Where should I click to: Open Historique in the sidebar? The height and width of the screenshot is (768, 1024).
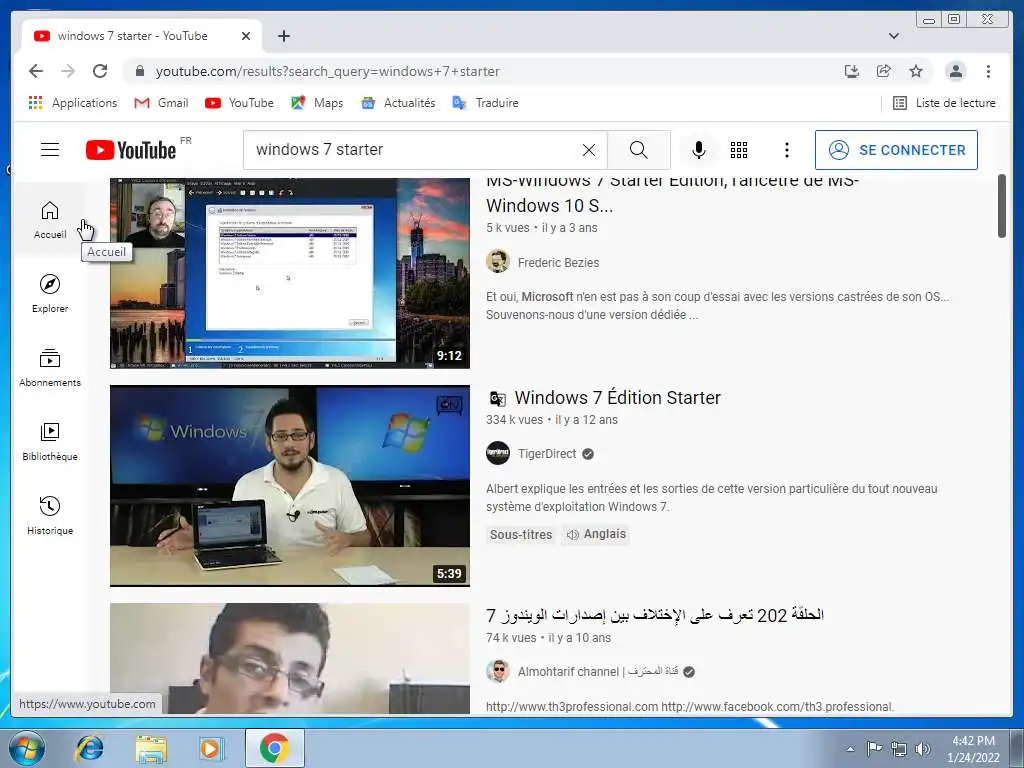(50, 516)
